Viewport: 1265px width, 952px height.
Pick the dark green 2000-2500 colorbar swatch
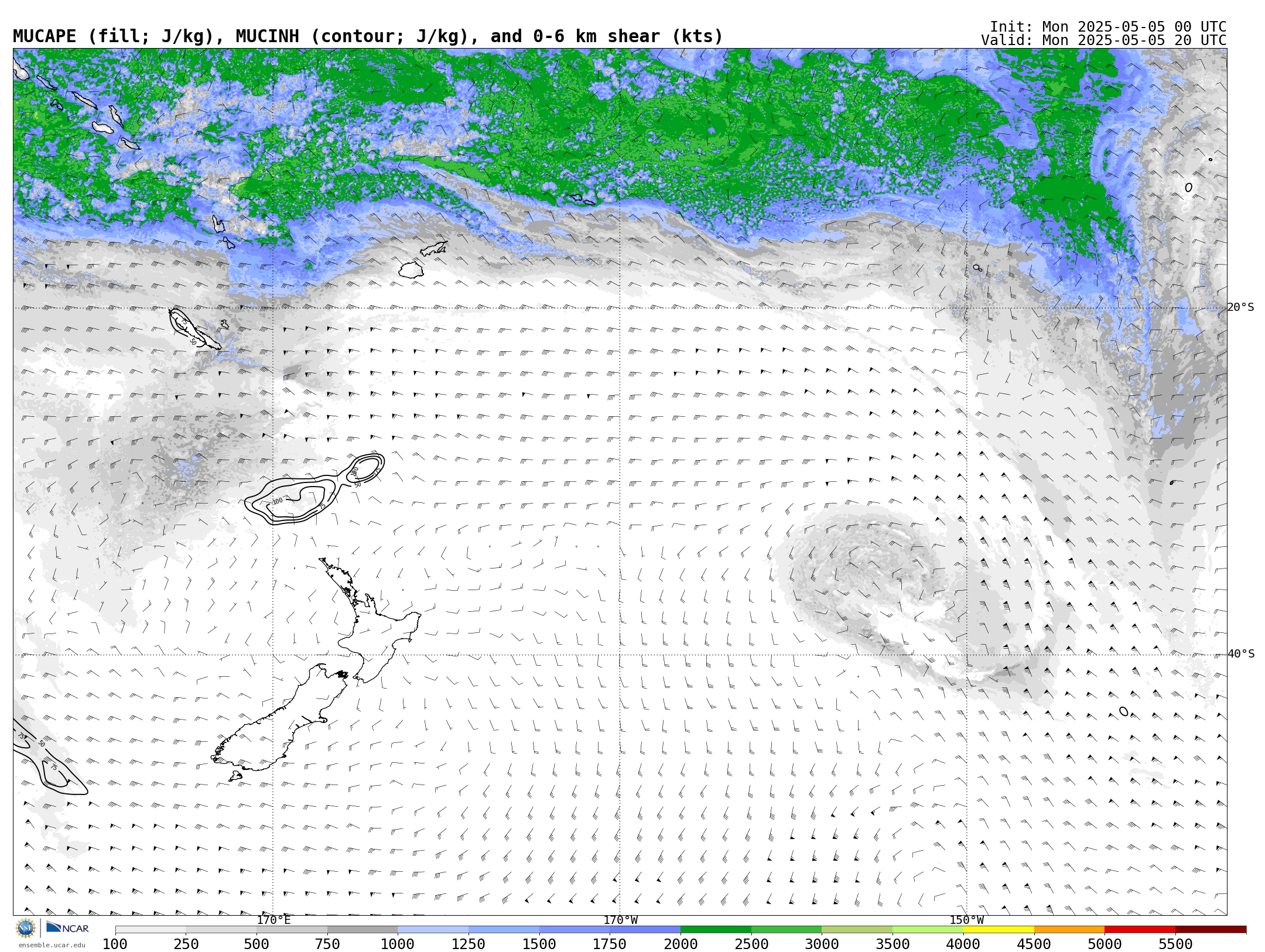[x=716, y=930]
